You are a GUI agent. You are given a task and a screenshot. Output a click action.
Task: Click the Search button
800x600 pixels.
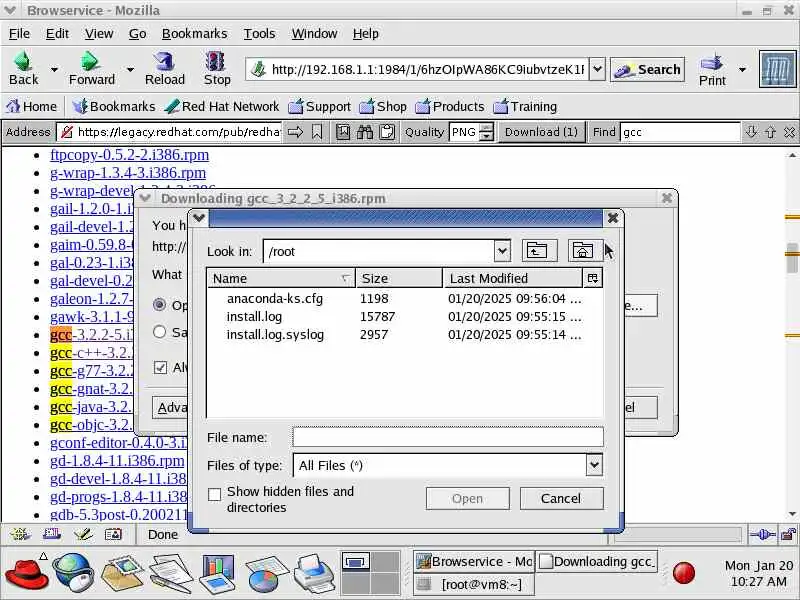click(647, 69)
